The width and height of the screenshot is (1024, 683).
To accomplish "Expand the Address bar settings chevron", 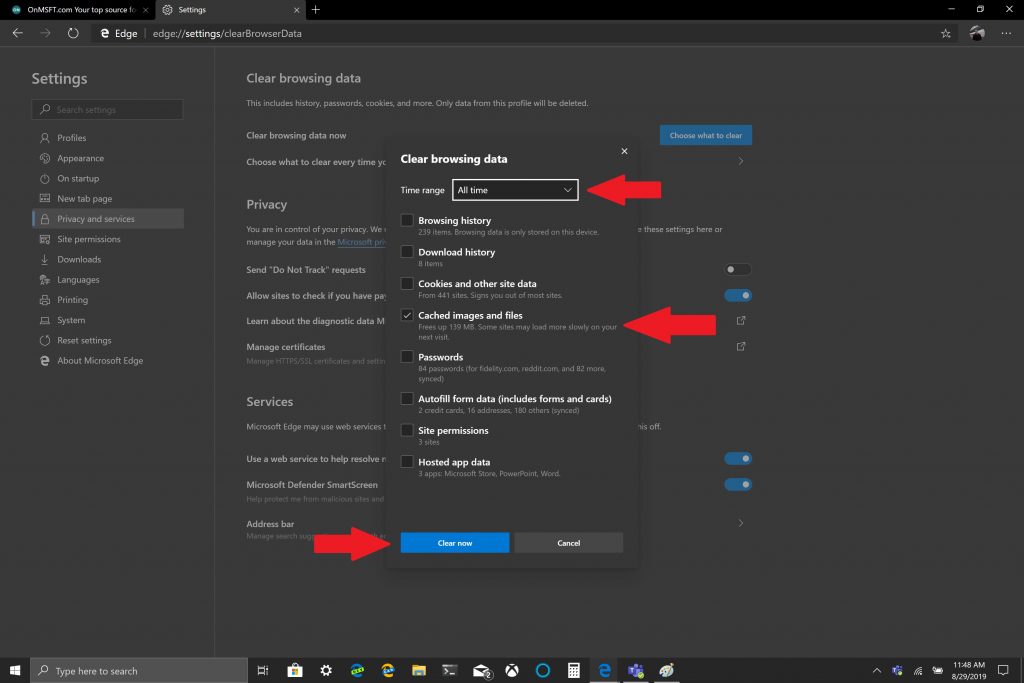I will [740, 523].
